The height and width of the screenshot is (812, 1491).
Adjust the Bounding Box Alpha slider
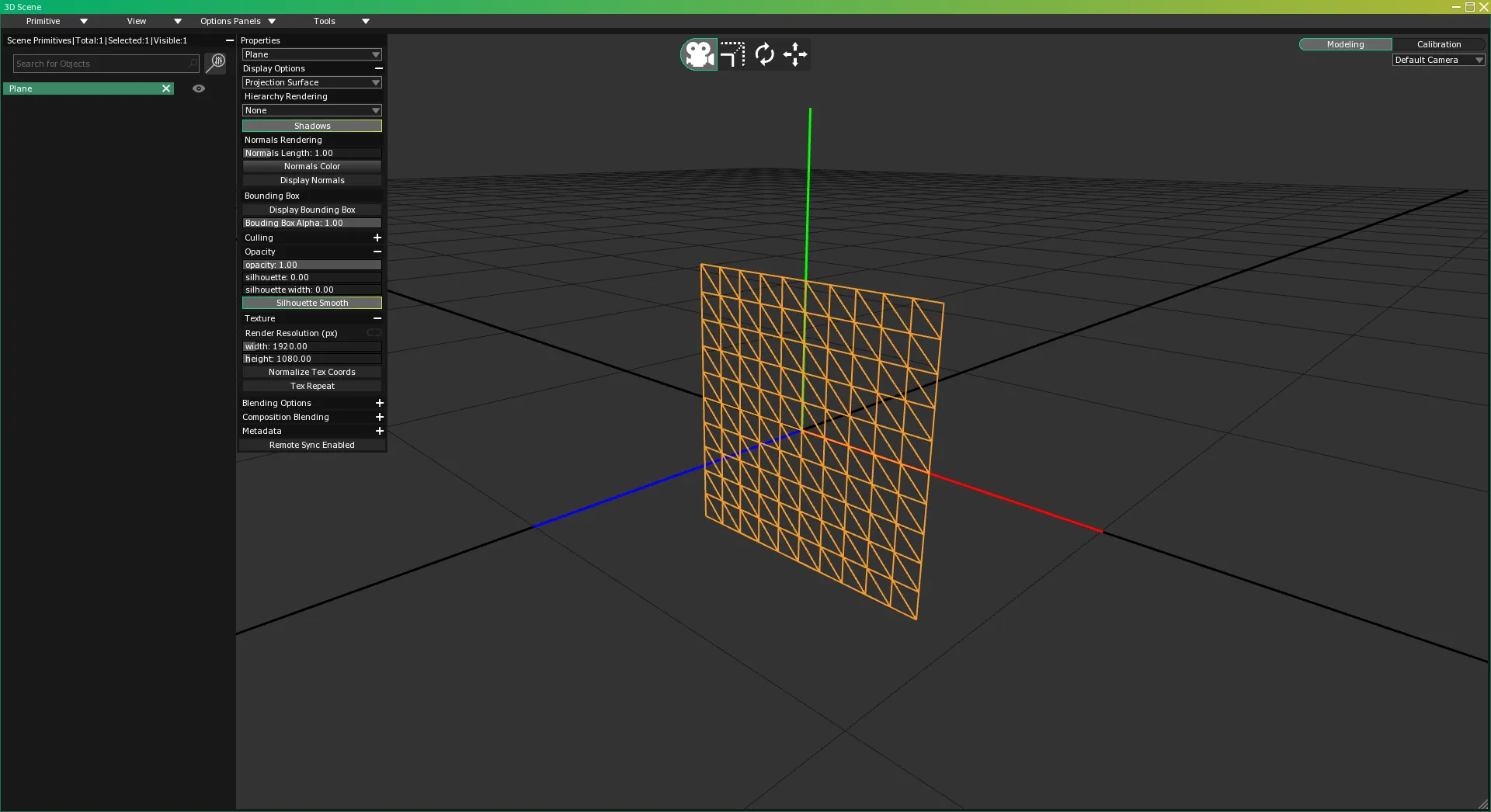coord(312,223)
